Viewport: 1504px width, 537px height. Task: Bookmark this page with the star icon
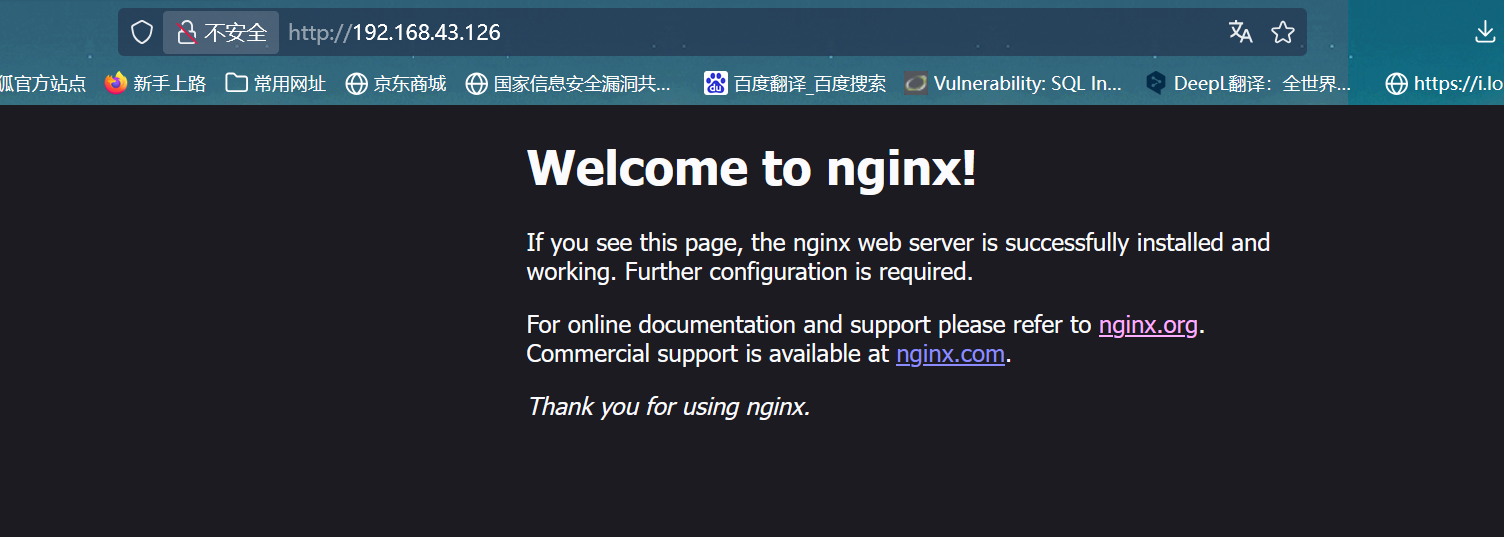[x=1283, y=33]
